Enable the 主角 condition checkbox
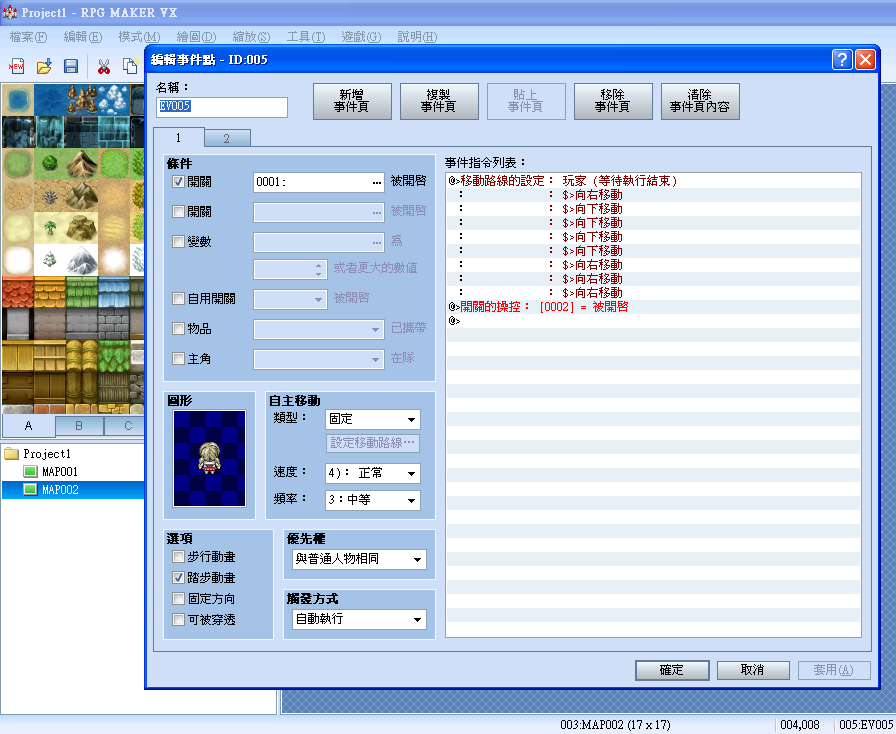Viewport: 896px width, 734px height. pos(178,358)
